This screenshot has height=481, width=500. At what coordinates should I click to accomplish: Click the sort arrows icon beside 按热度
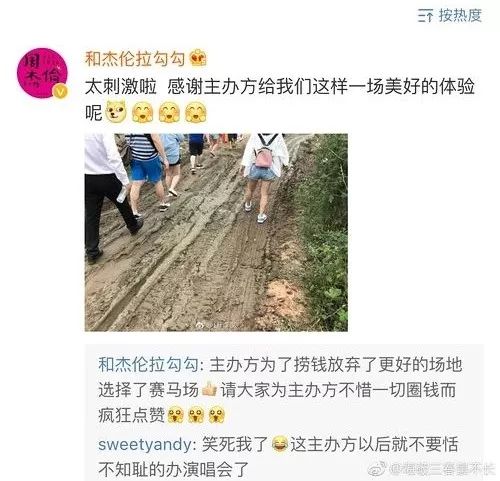(x=426, y=16)
